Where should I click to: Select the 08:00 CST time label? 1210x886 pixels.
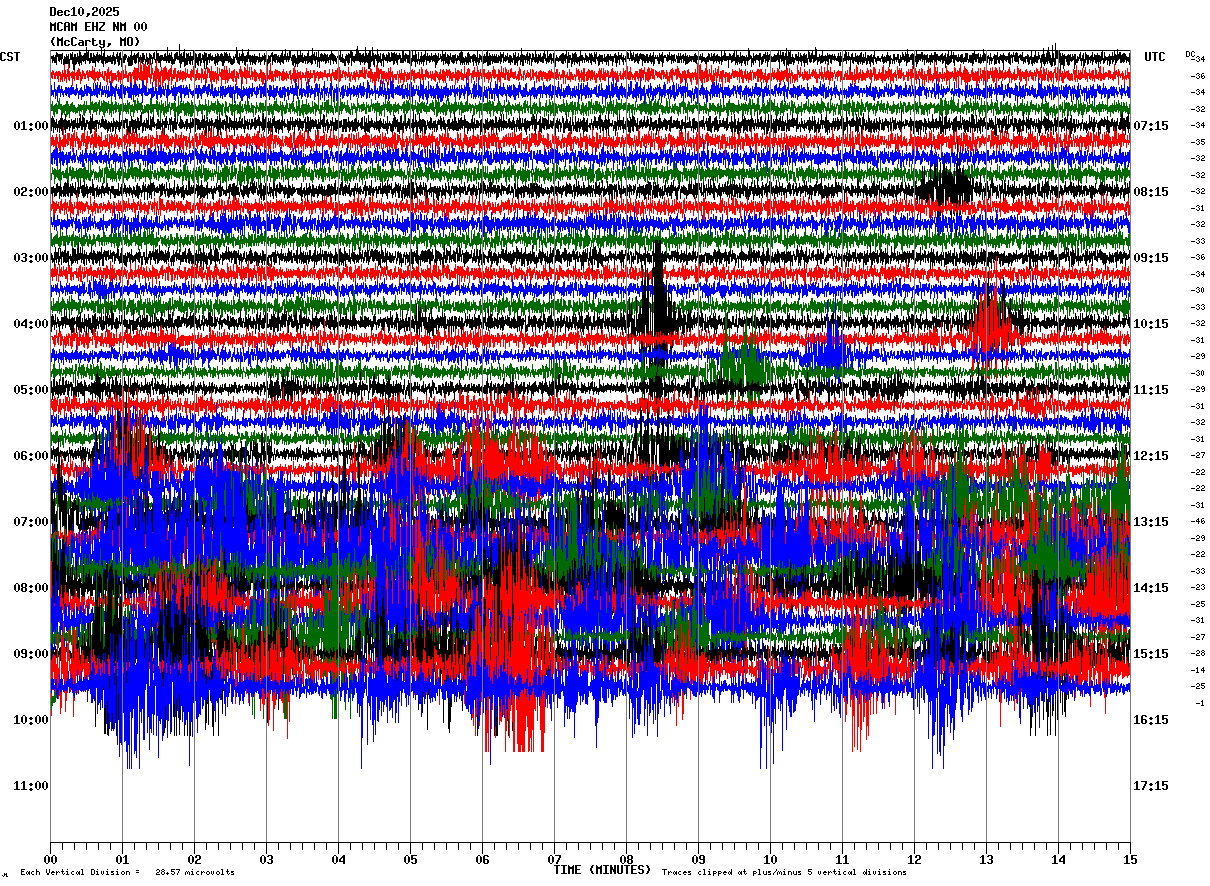point(31,588)
